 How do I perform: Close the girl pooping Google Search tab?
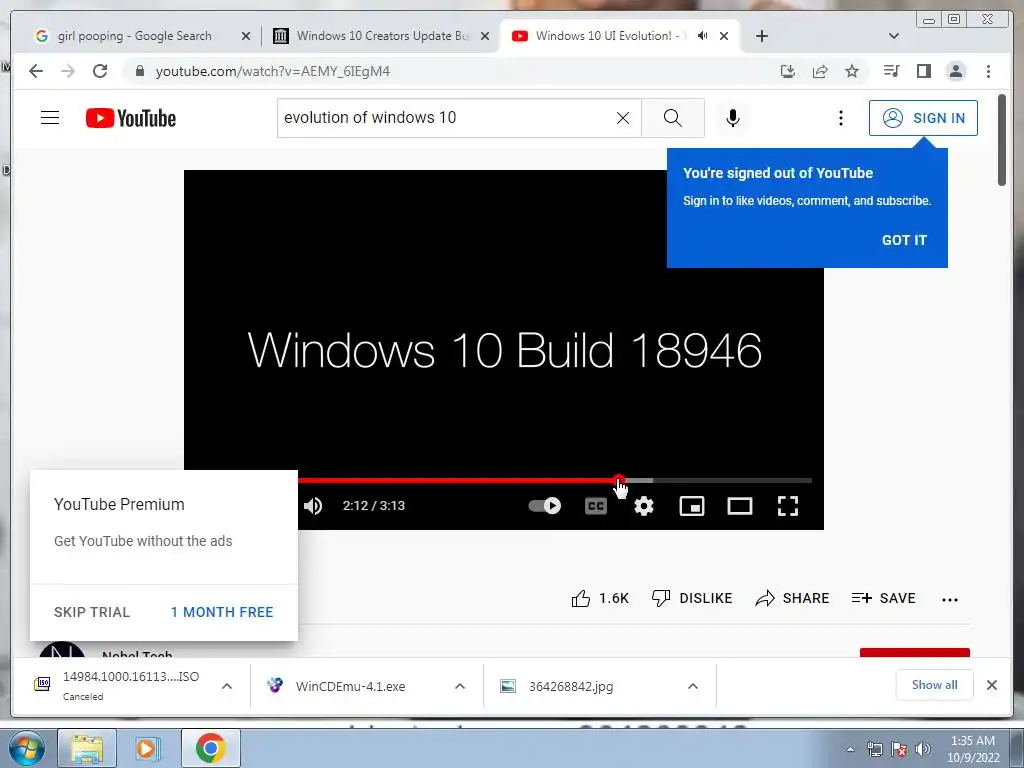pos(246,36)
